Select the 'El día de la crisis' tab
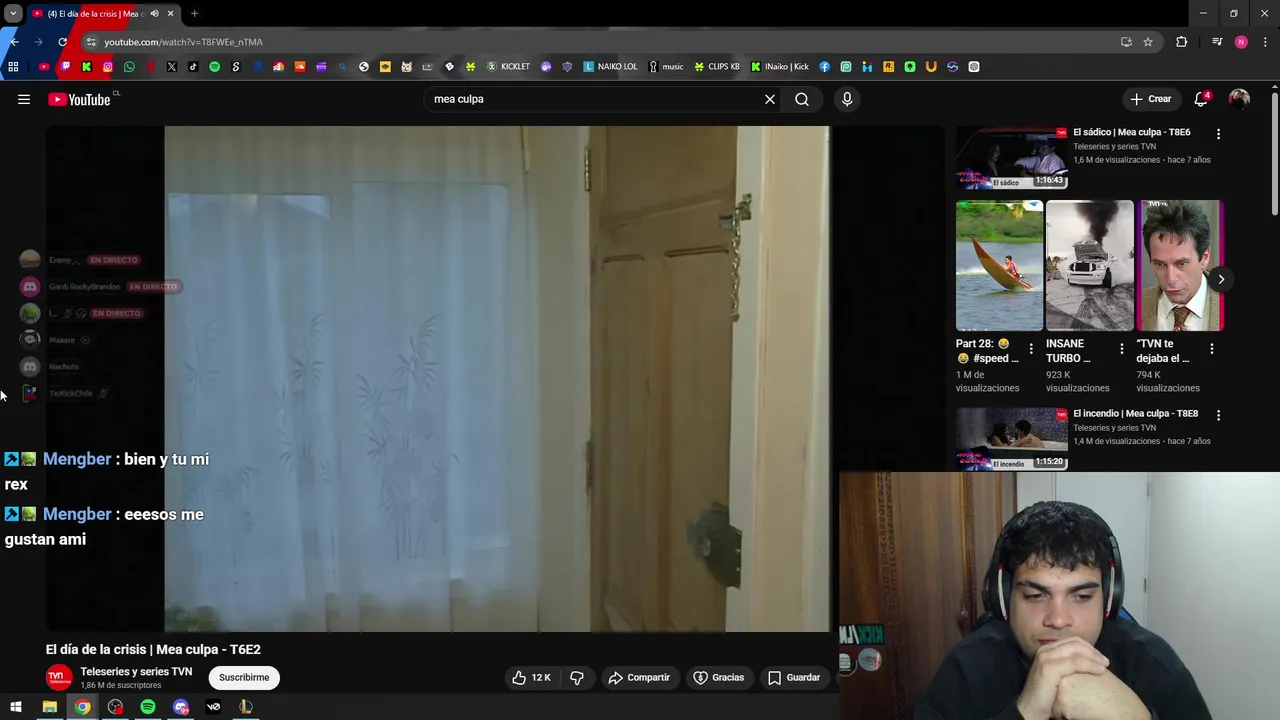 click(x=93, y=14)
